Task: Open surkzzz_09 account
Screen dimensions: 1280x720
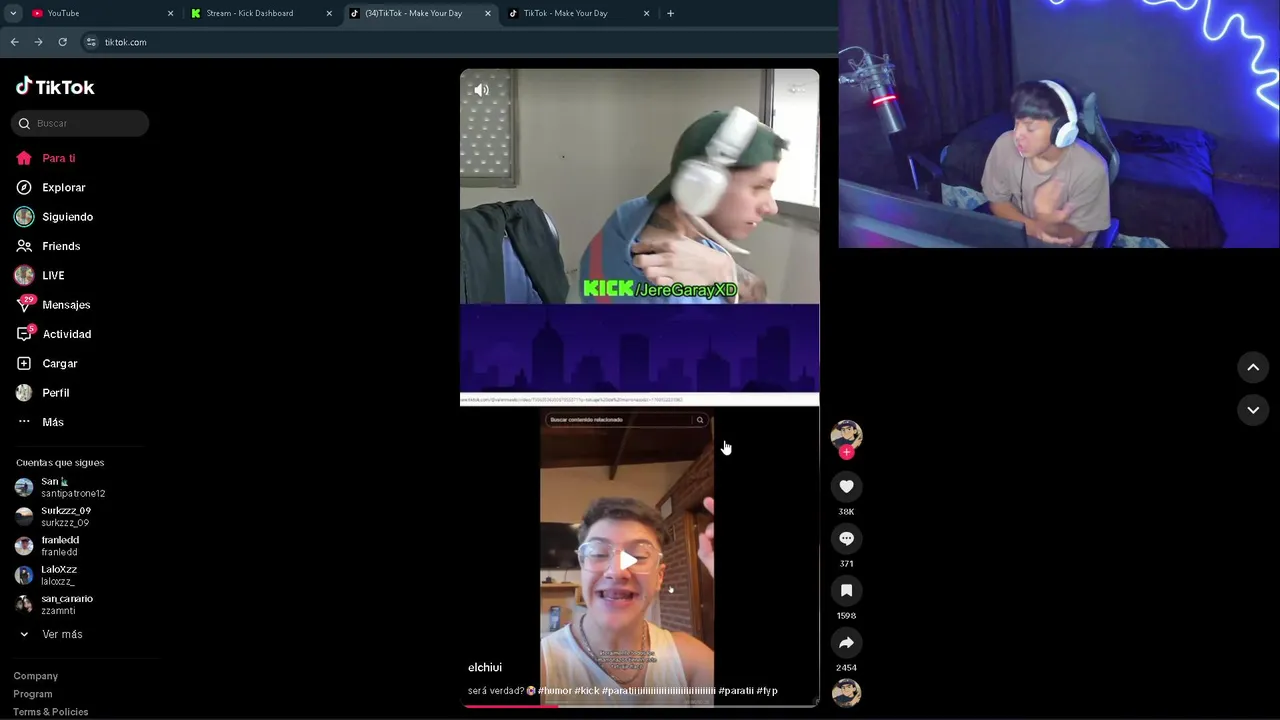Action: [65, 516]
